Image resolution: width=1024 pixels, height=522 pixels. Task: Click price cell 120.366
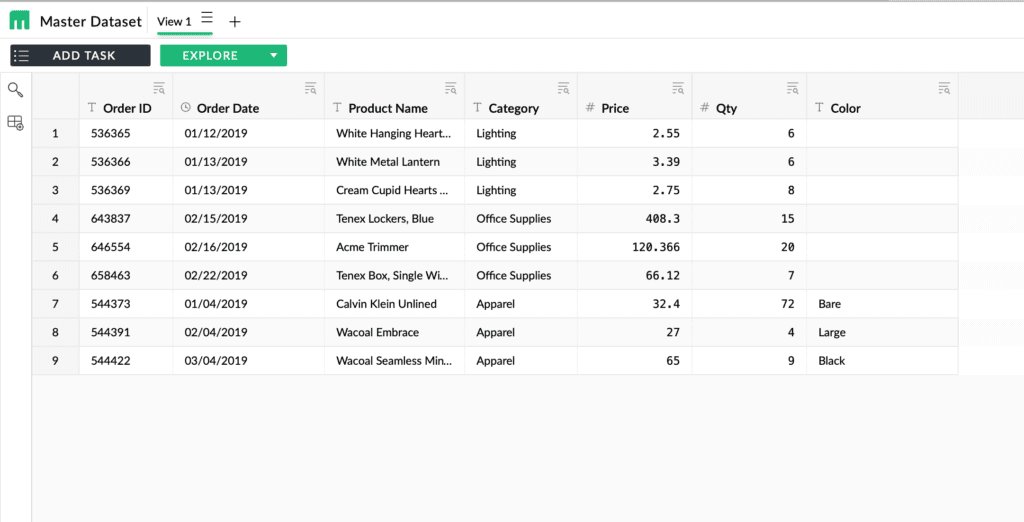pos(634,247)
